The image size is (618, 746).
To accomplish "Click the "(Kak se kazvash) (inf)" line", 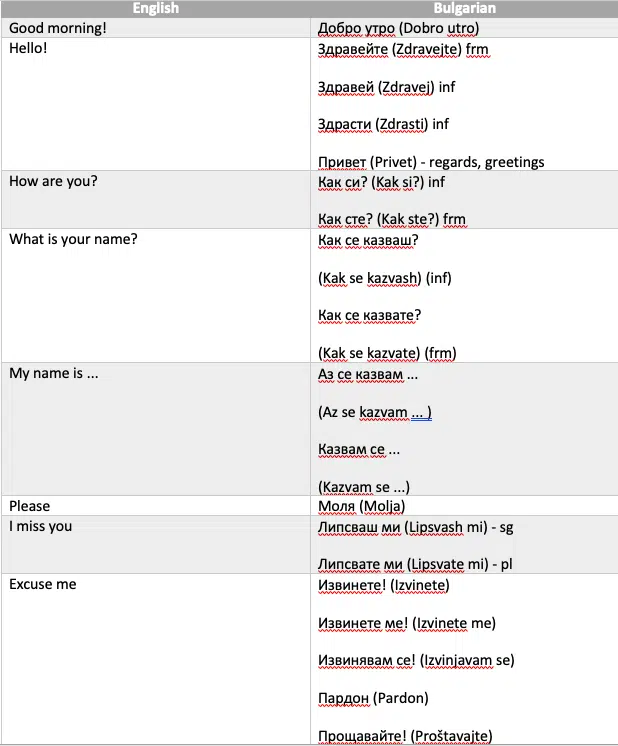I will (x=385, y=278).
